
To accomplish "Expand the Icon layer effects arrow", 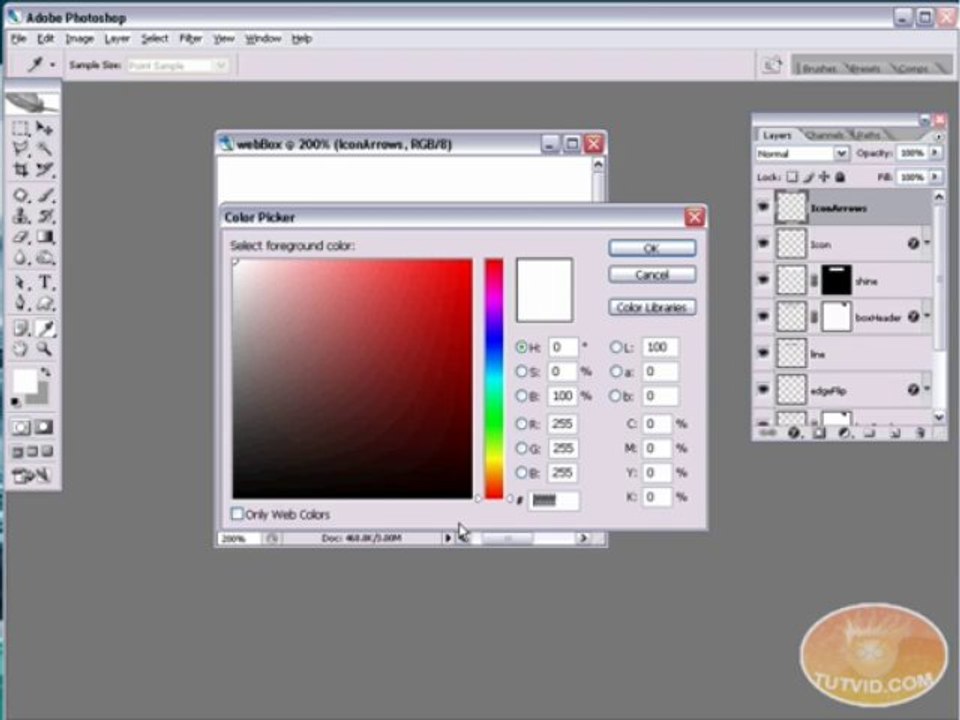I will 927,243.
